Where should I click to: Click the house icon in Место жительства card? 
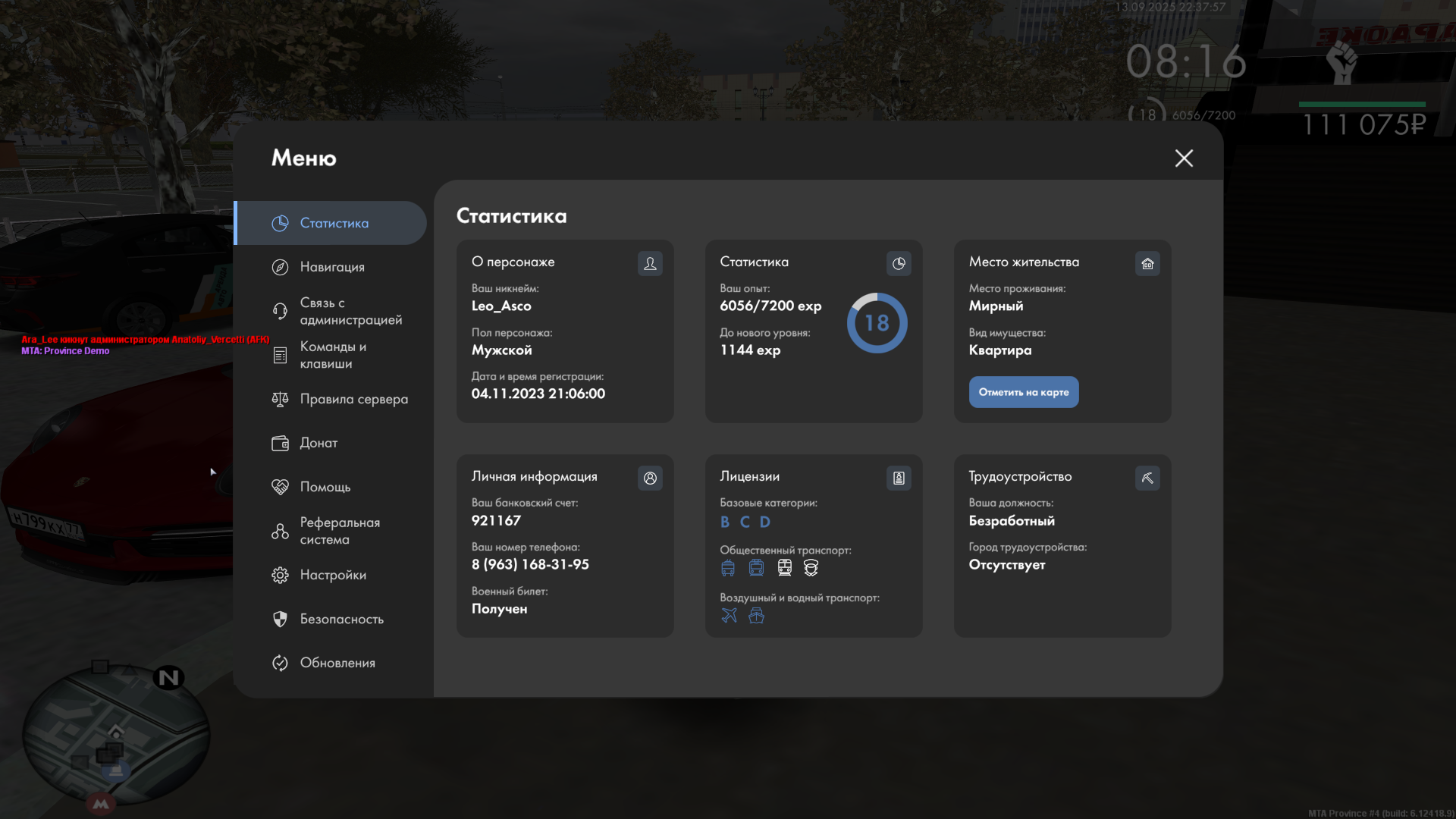1147,263
